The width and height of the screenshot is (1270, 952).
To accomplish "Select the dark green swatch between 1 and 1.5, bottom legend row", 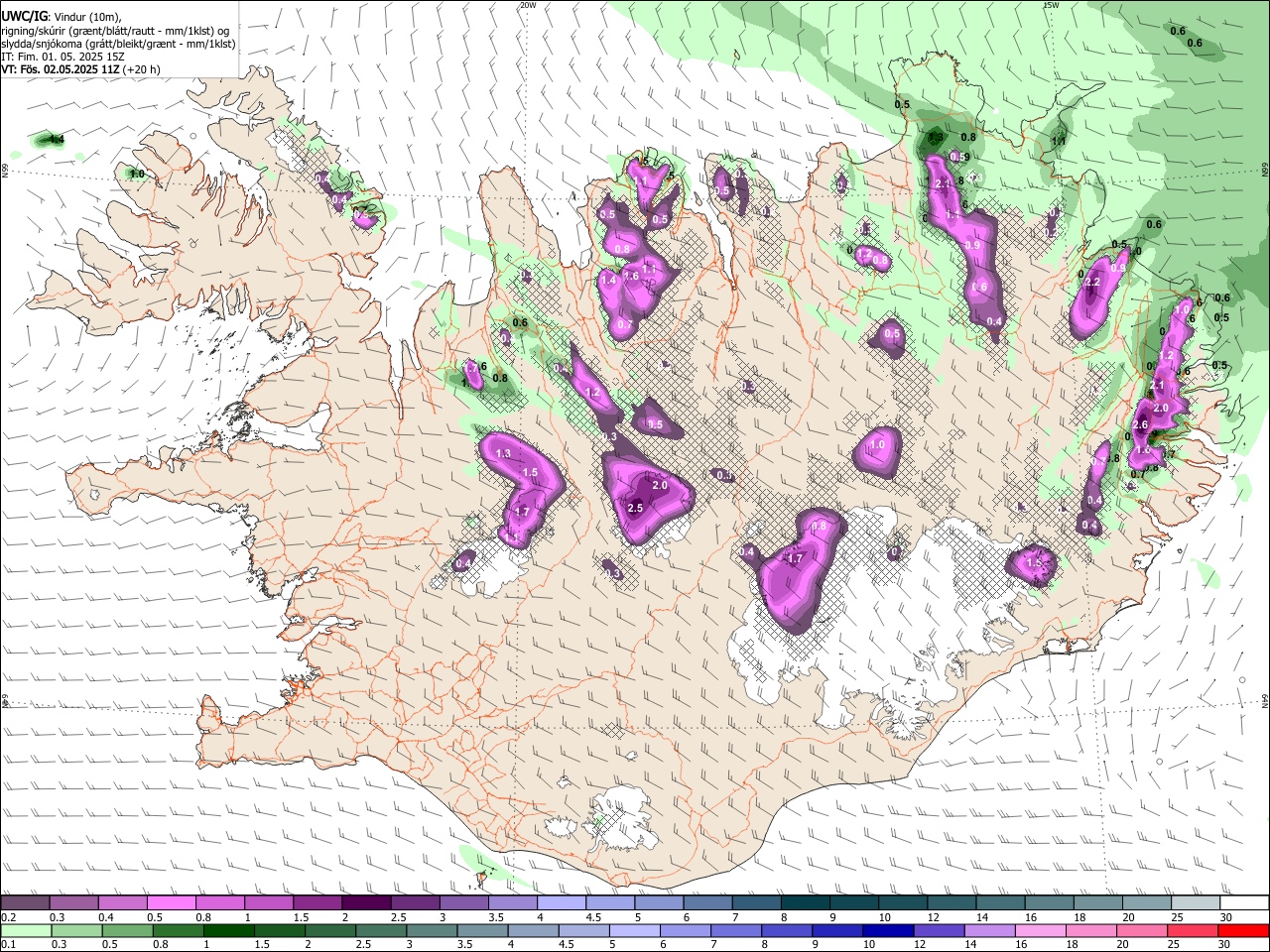I will [227, 931].
